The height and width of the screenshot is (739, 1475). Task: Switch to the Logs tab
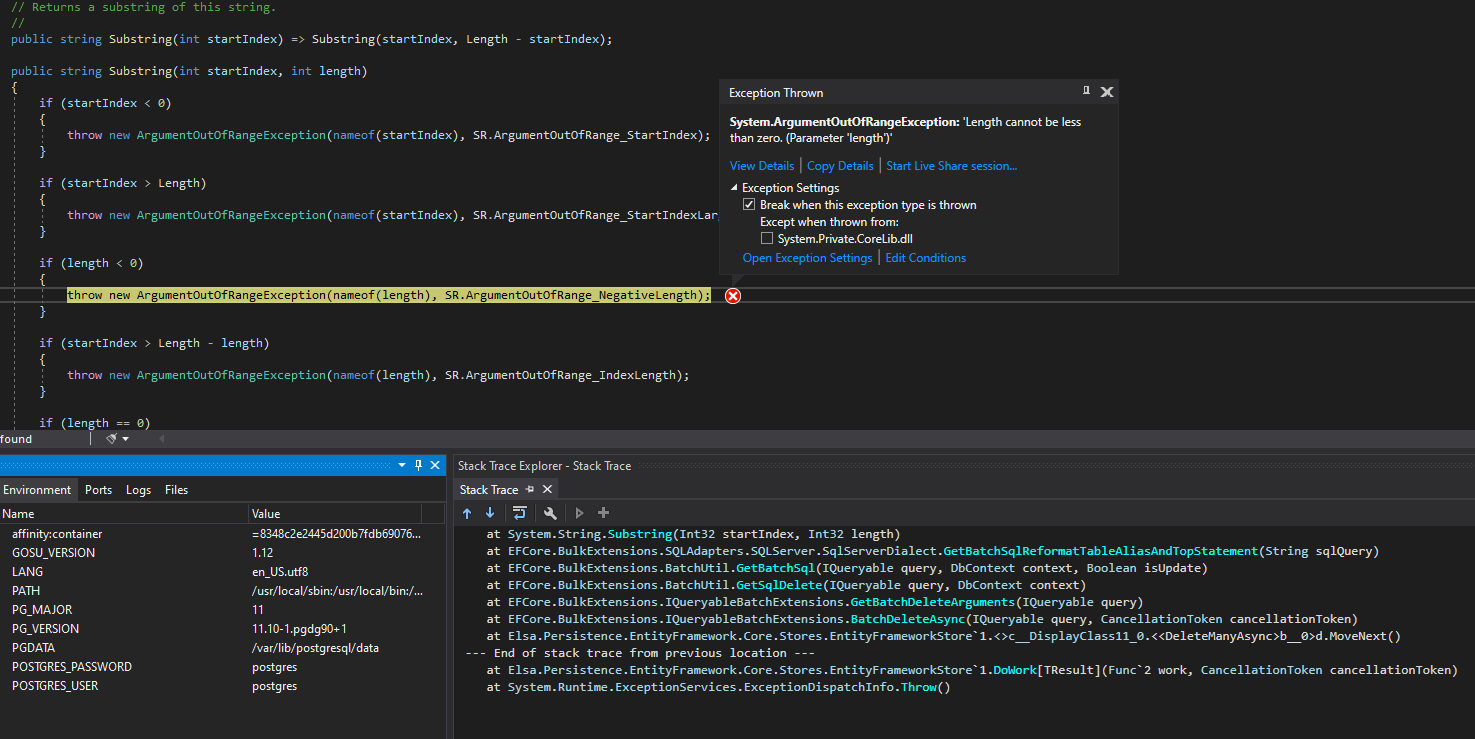click(138, 489)
